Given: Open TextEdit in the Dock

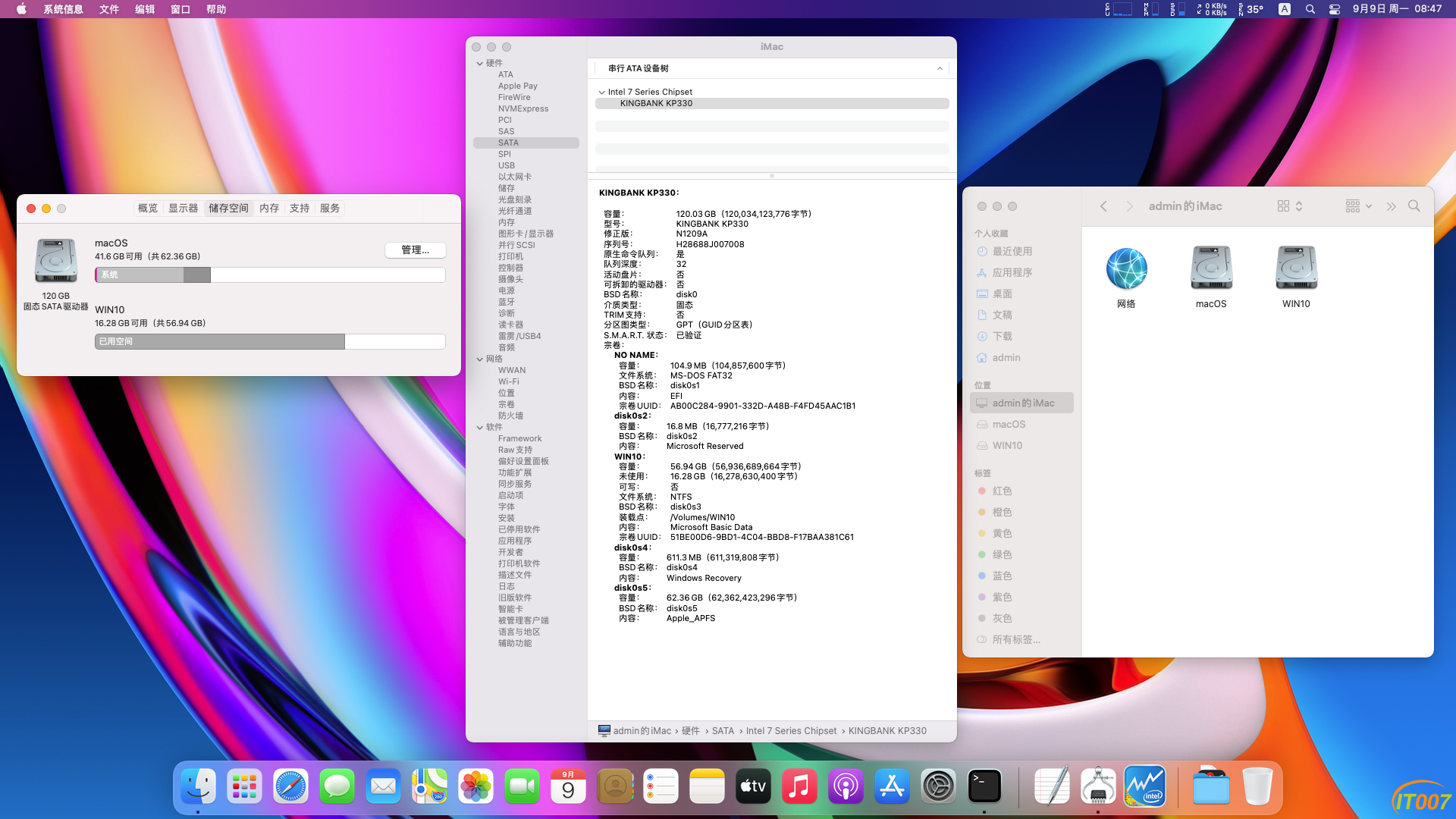Looking at the screenshot, I should [1052, 786].
